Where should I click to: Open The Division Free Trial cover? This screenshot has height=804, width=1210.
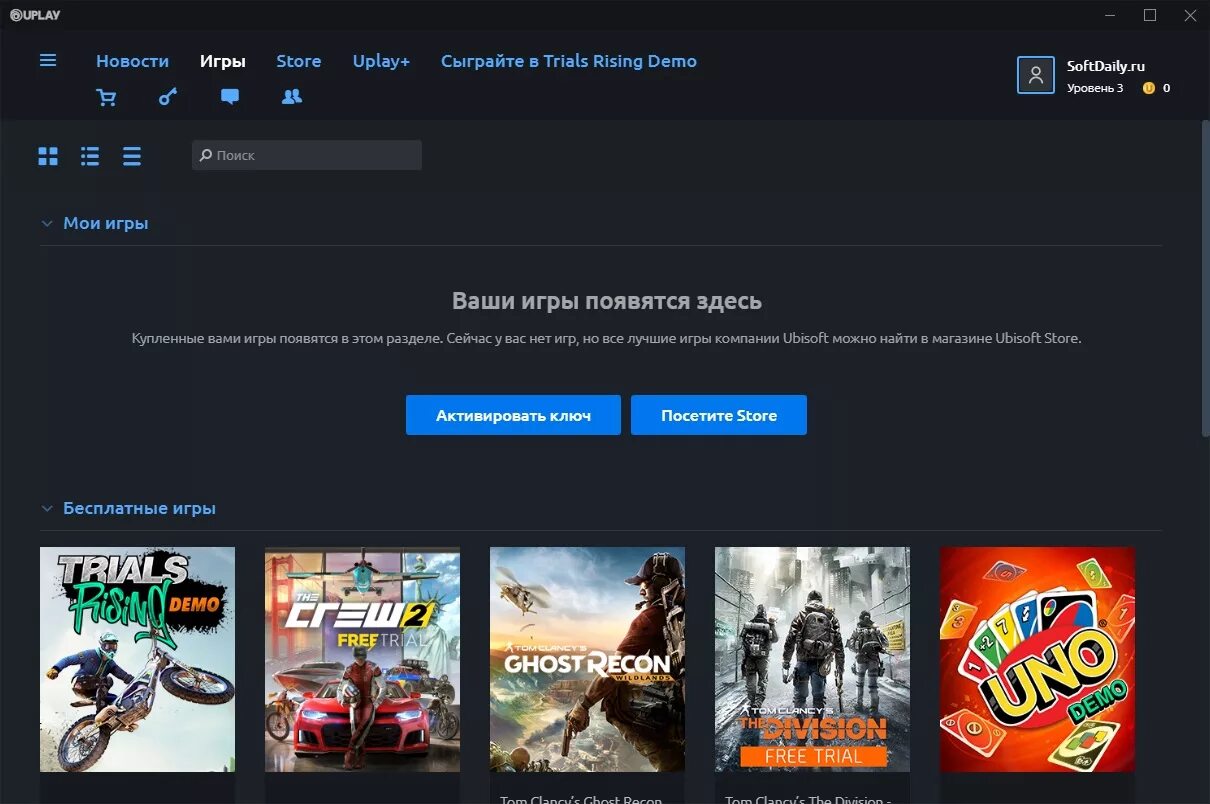pyautogui.click(x=812, y=659)
